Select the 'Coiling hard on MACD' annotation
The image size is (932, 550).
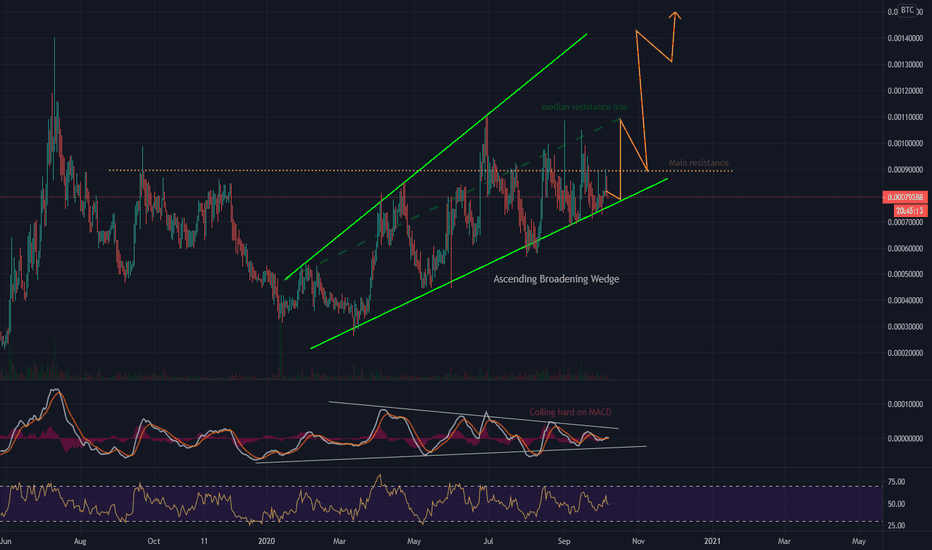click(x=570, y=412)
